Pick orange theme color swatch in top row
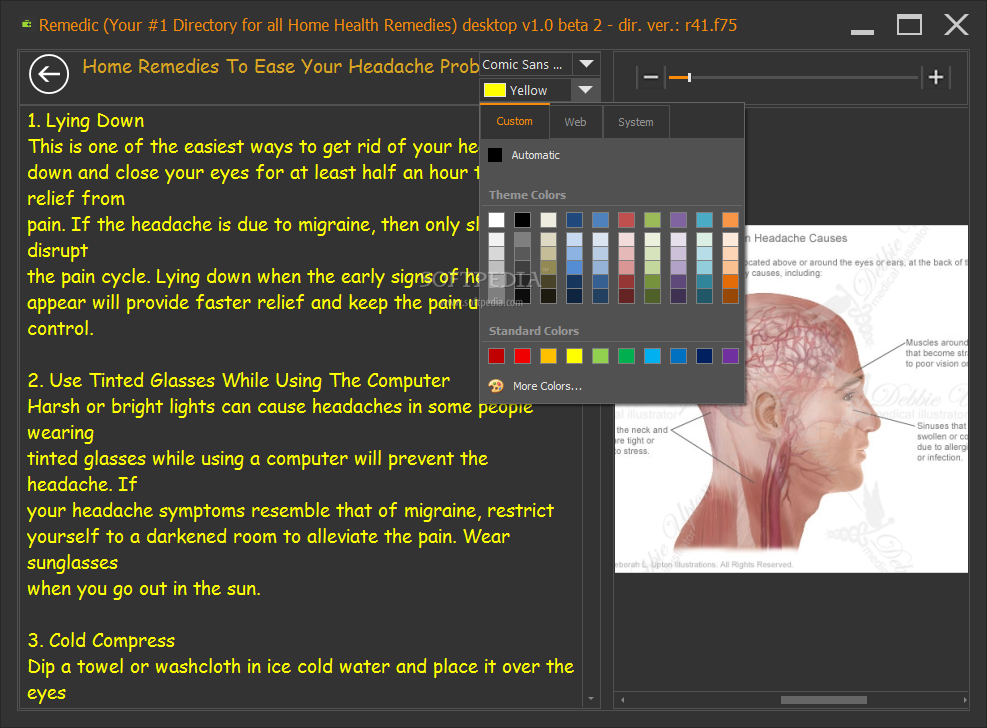 click(x=730, y=220)
